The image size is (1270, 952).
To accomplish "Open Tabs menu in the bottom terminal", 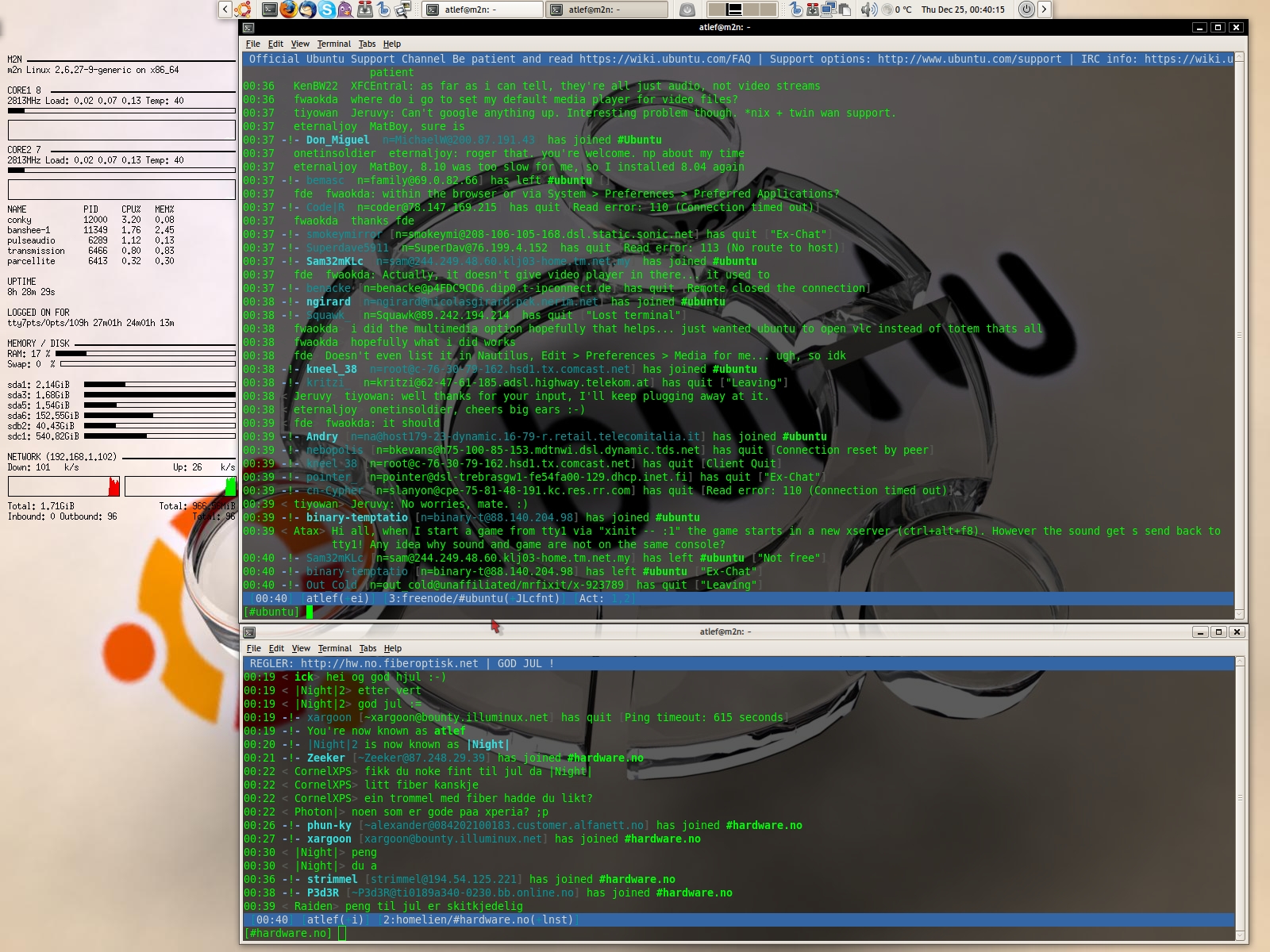I will [x=368, y=648].
